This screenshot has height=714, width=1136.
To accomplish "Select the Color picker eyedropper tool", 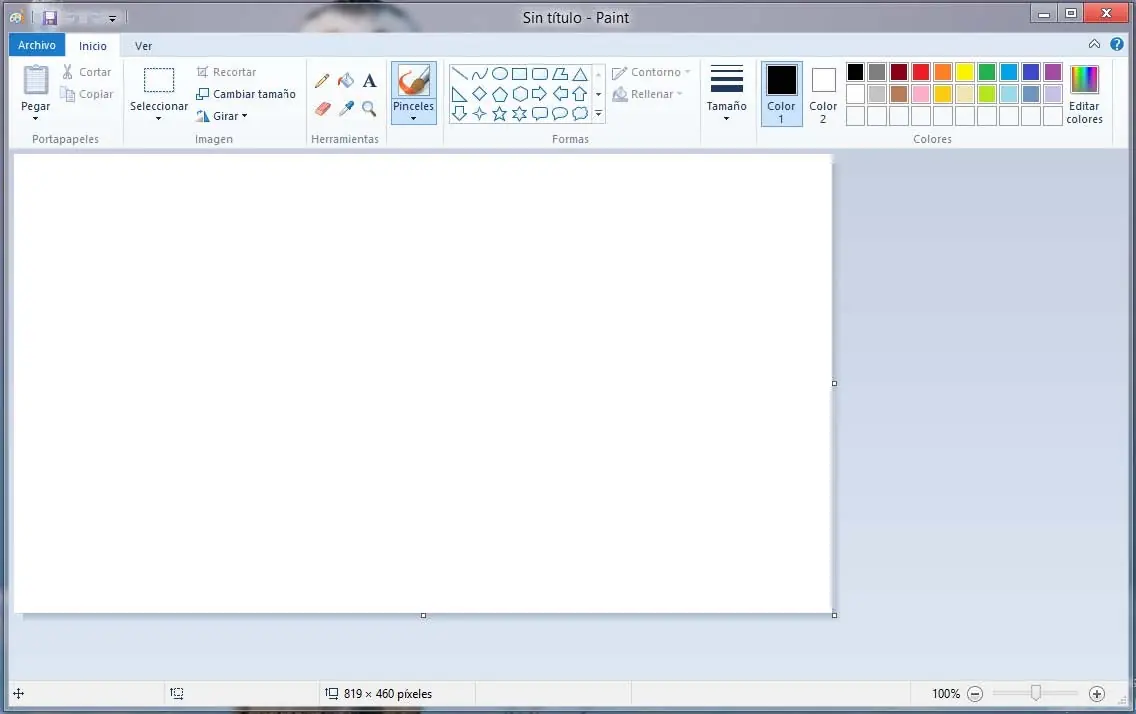I will pyautogui.click(x=346, y=108).
